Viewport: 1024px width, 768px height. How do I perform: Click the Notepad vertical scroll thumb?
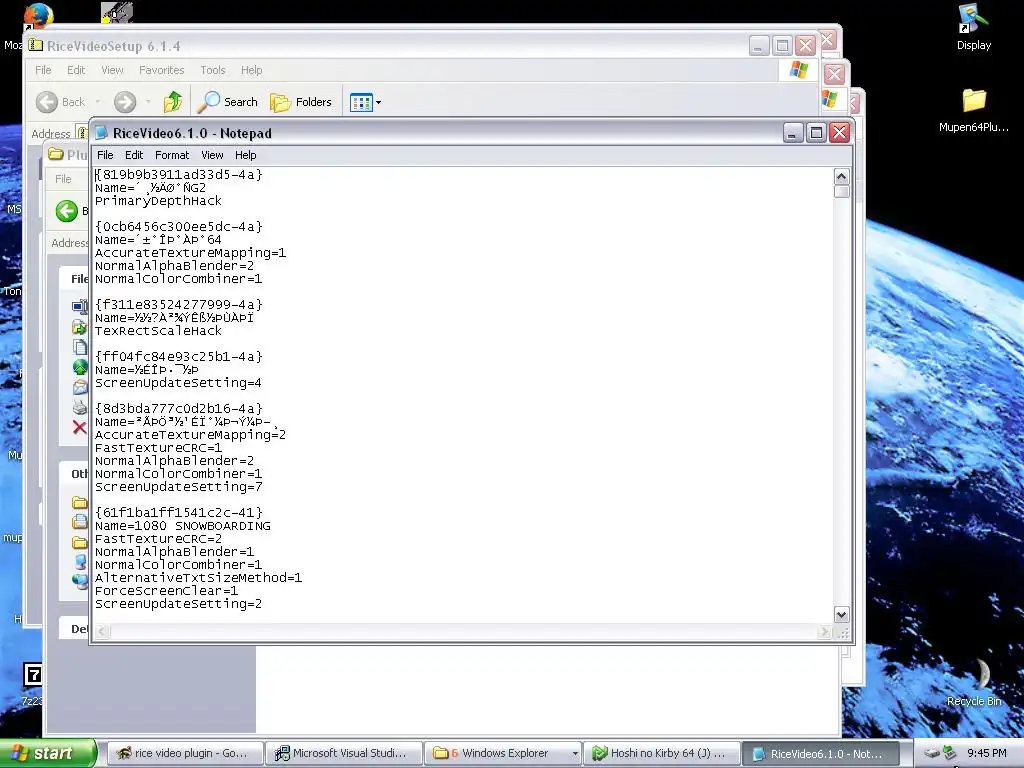(x=841, y=191)
